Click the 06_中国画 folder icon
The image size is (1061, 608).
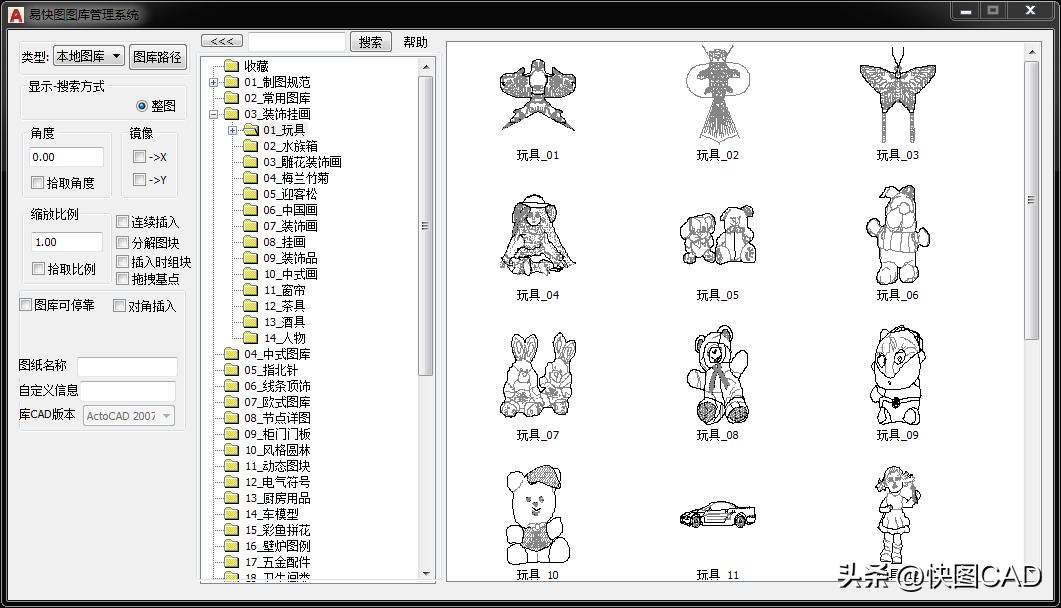[250, 210]
